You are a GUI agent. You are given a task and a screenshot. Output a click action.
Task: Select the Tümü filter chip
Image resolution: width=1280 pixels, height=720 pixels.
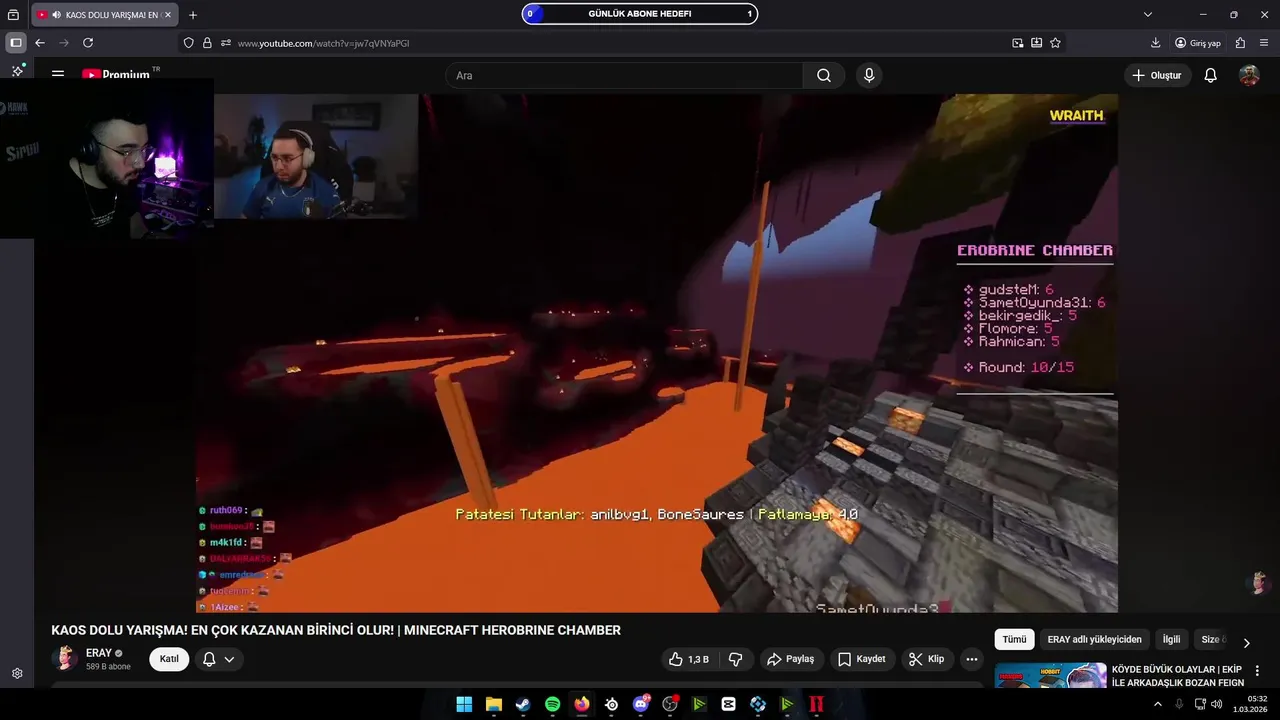point(1014,639)
